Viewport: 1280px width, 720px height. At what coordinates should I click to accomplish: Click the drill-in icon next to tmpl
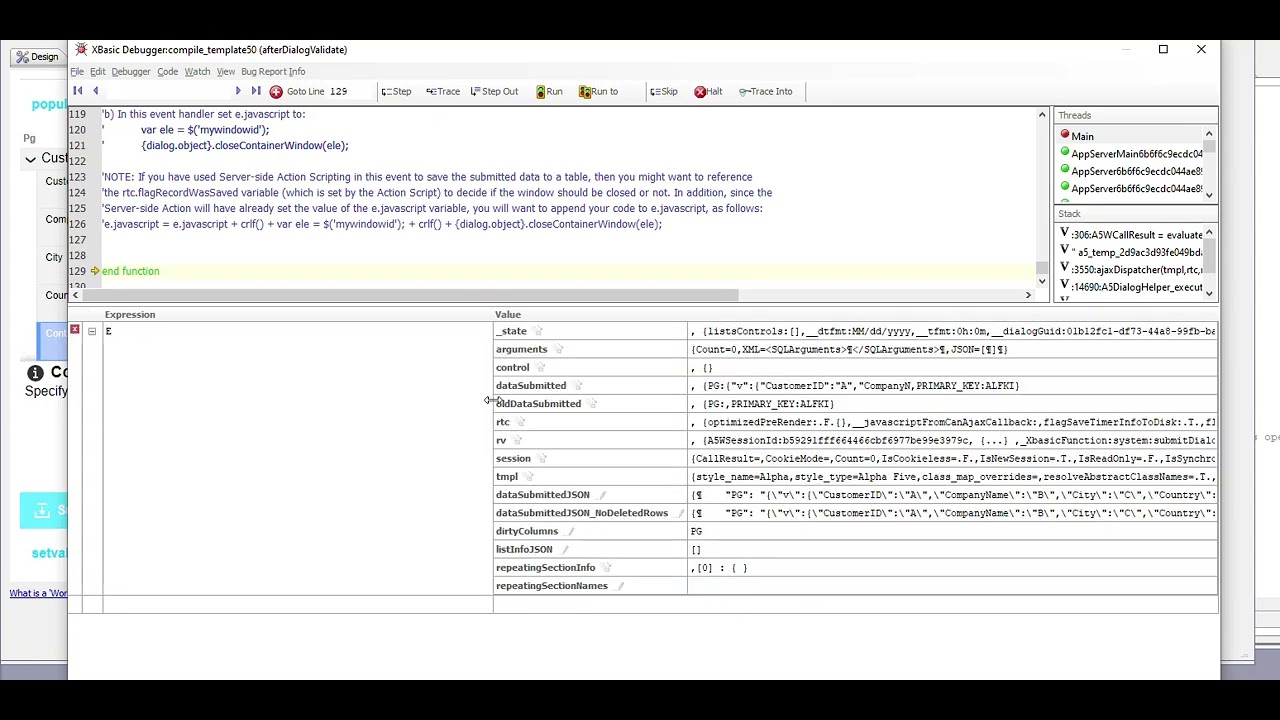529,477
